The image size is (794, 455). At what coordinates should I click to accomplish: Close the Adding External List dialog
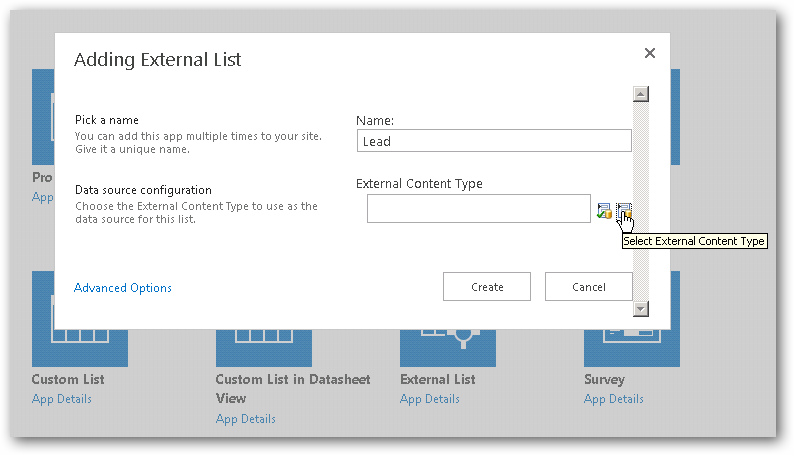click(650, 53)
